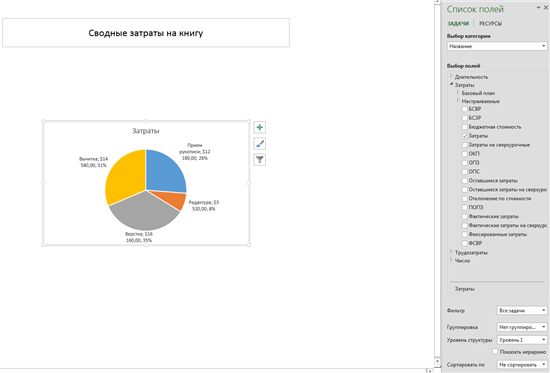Screen dimensions: 550x373
Task: Select the gray Верстка pie slice
Action: (x=144, y=212)
